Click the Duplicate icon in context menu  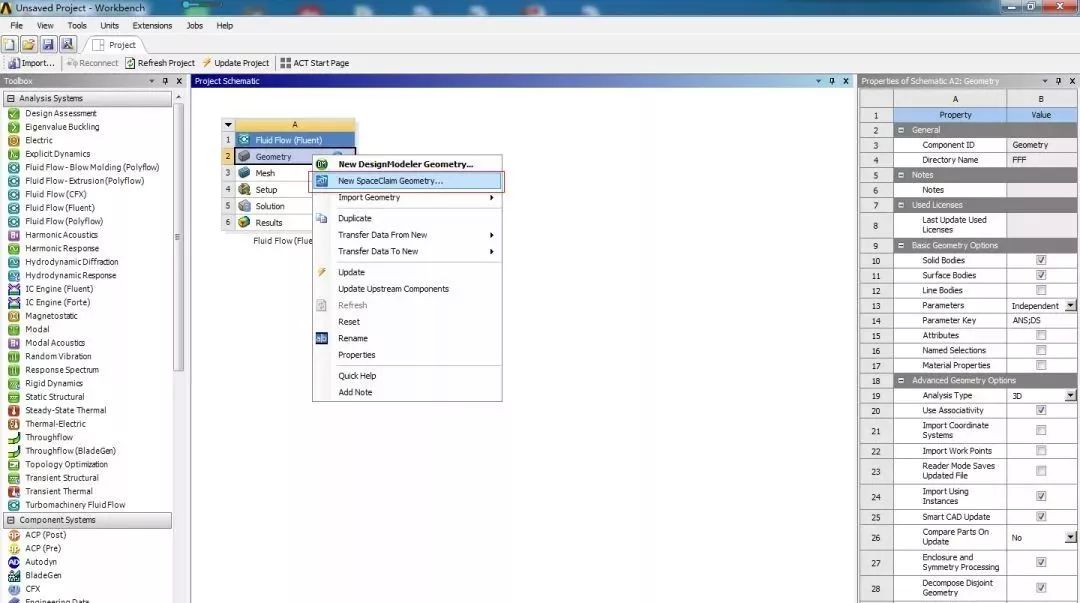coord(322,218)
